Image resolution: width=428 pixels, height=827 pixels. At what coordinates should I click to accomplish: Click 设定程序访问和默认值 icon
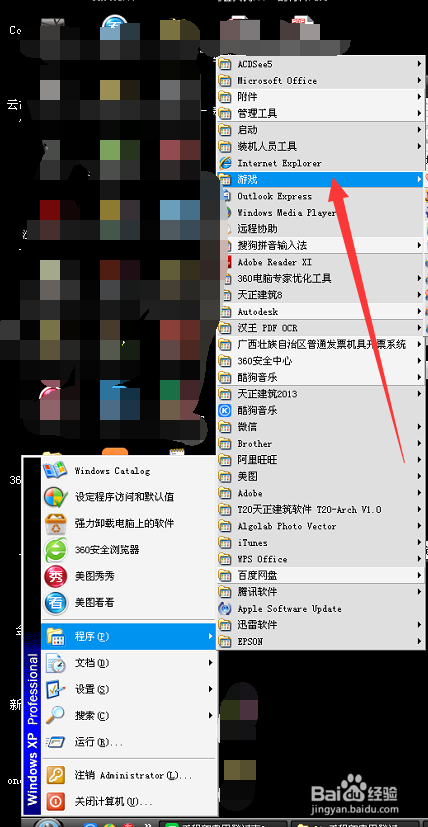pos(55,497)
